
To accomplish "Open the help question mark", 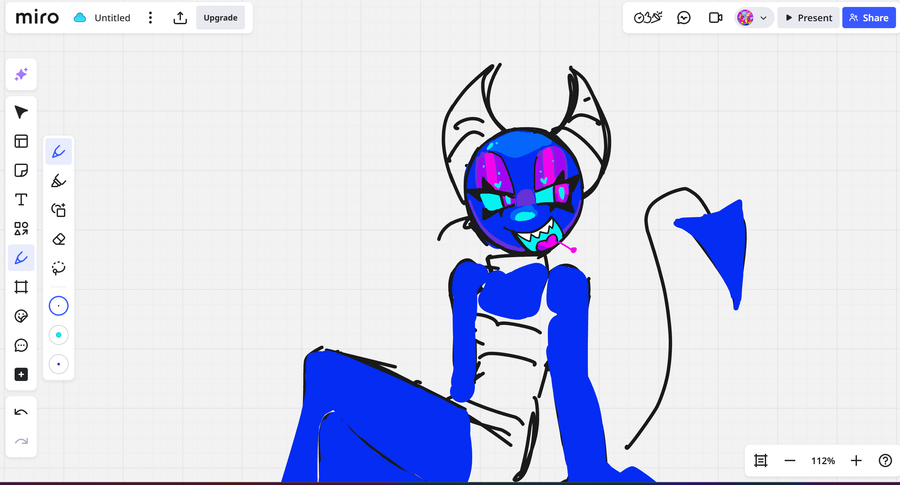I will (x=885, y=460).
